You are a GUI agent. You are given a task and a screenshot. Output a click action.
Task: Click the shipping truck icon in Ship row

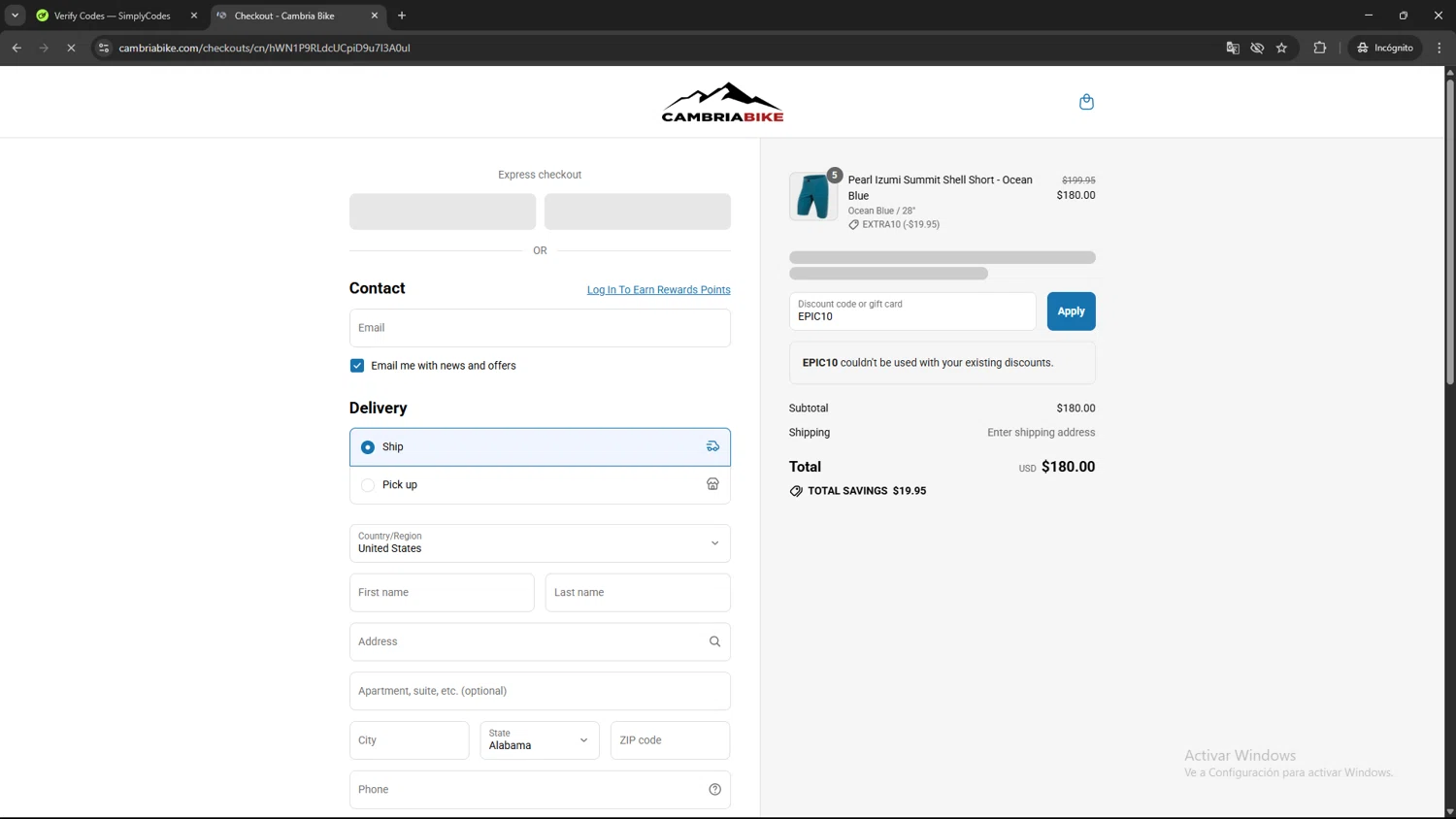(712, 446)
